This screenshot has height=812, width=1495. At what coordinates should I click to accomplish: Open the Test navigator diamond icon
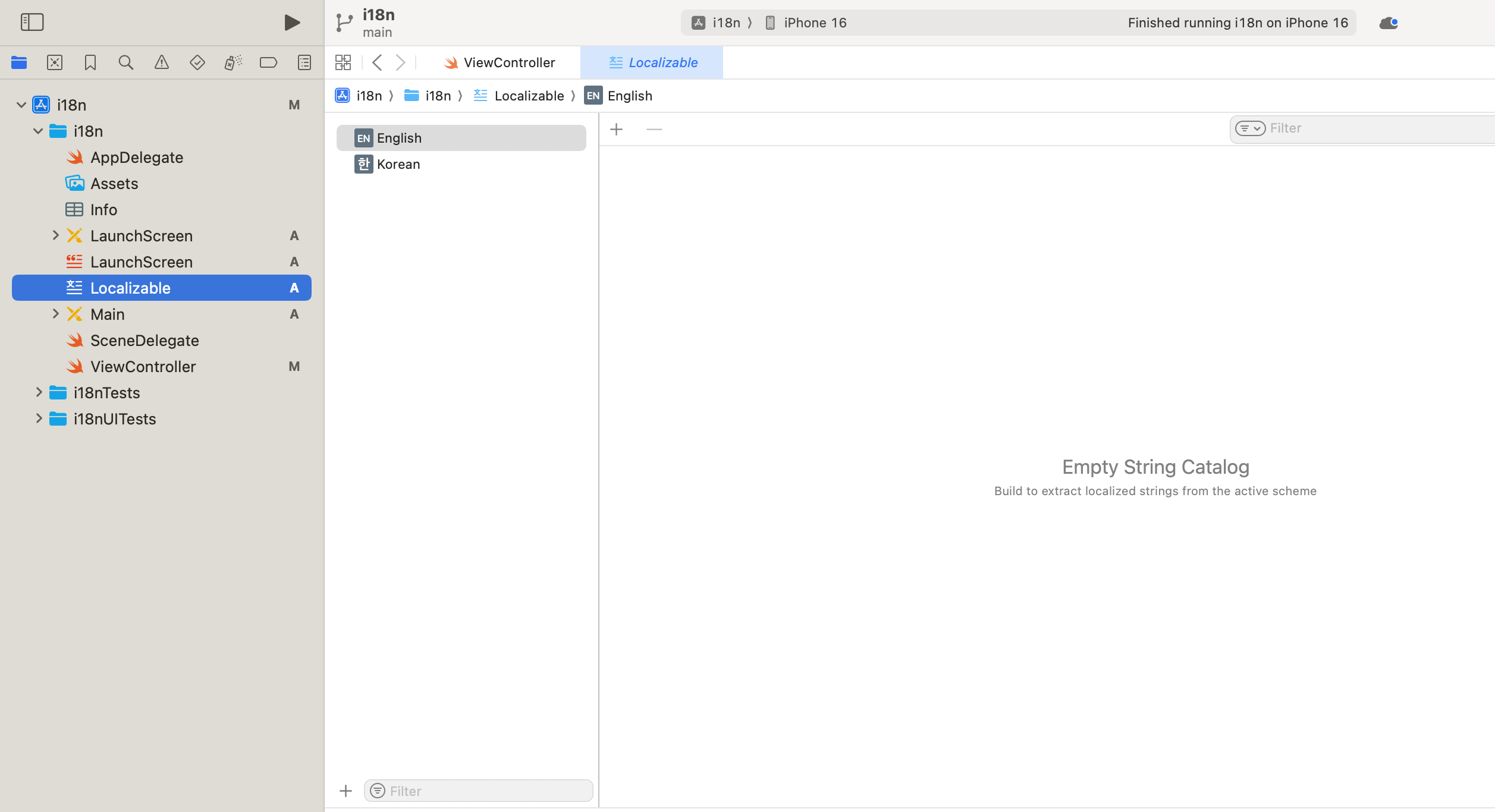coord(197,62)
